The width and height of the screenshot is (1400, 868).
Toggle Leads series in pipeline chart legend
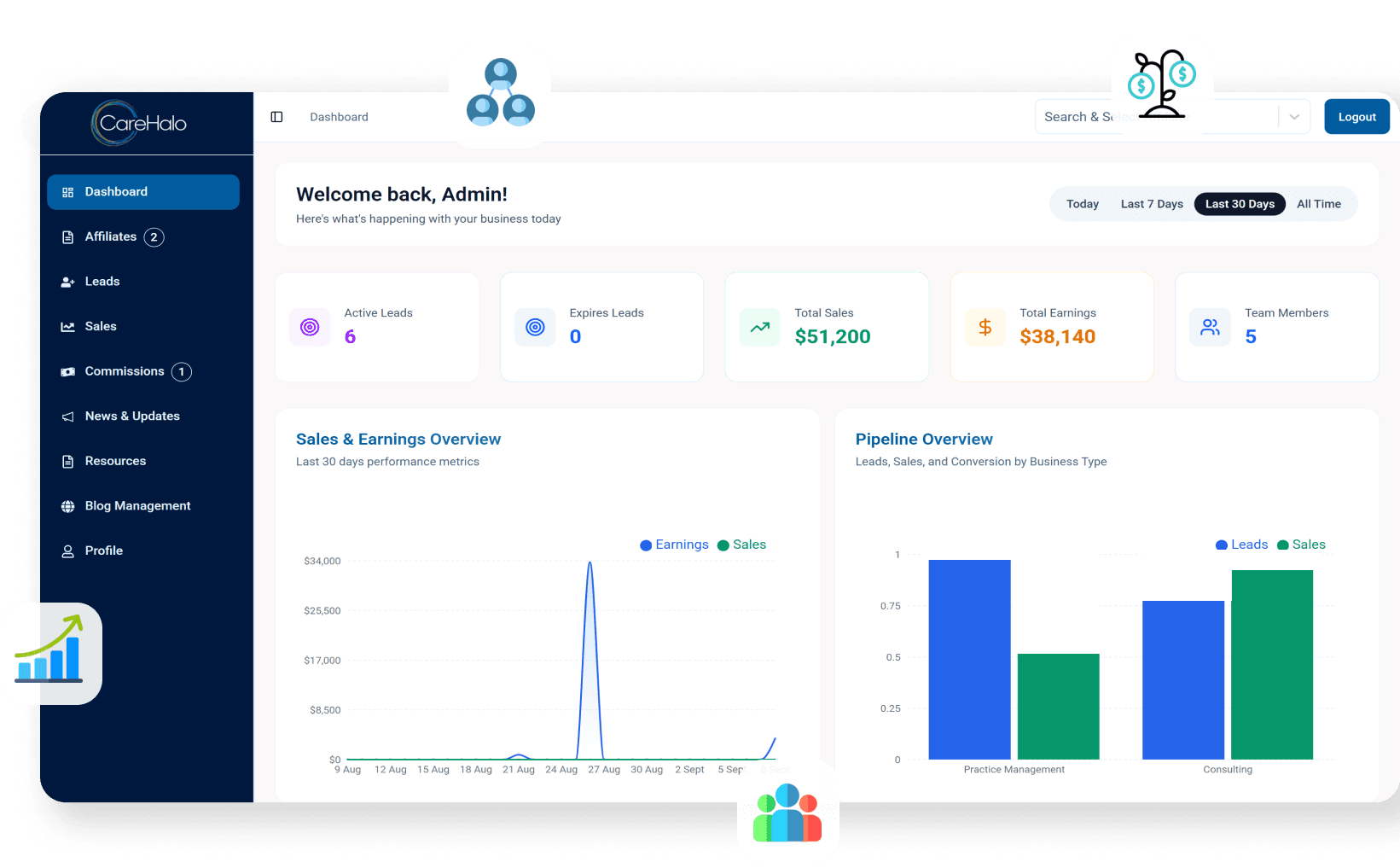[1241, 545]
